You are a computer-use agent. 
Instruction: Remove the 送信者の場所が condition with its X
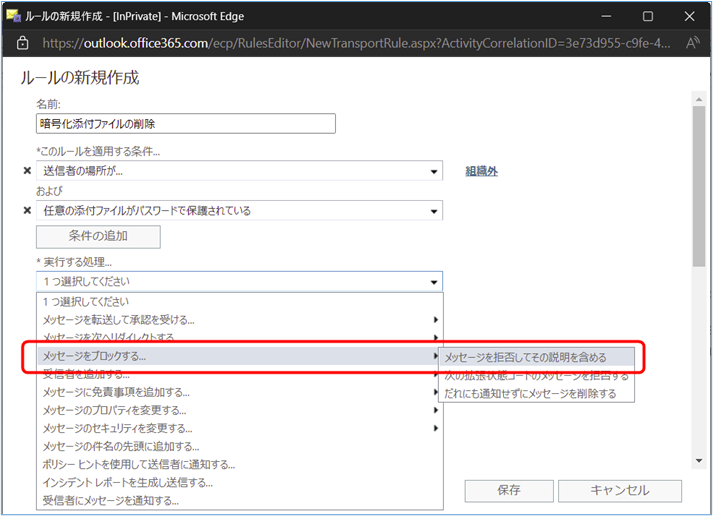(27, 170)
